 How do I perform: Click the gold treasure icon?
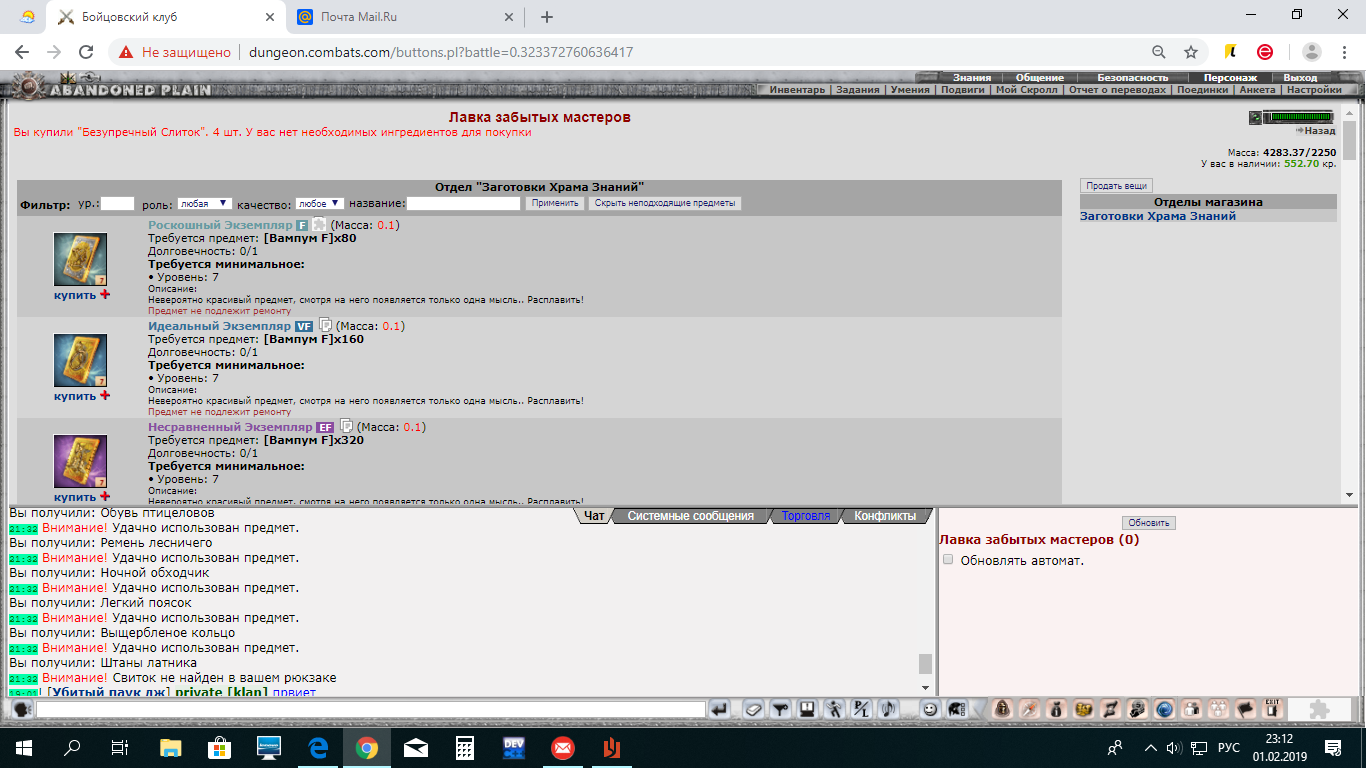[x=1084, y=709]
